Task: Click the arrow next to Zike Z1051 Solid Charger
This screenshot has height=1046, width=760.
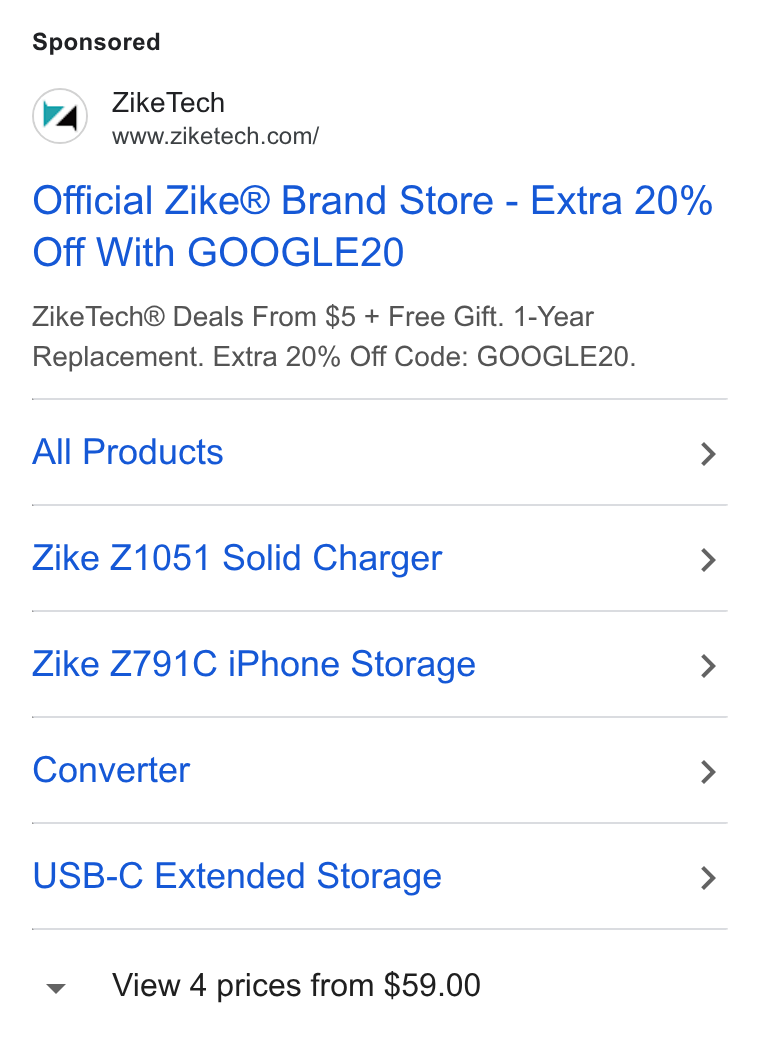Action: (x=708, y=560)
